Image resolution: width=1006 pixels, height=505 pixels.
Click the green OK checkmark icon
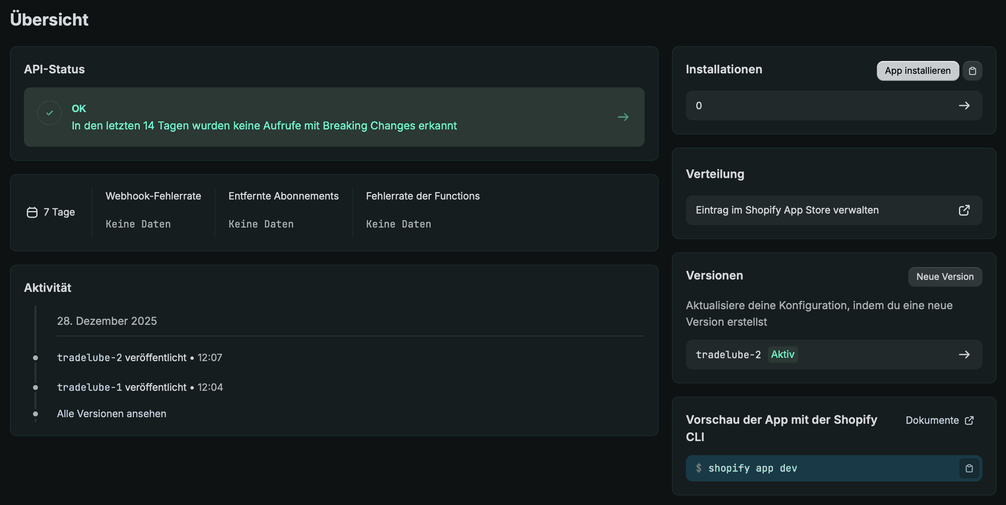[49, 113]
